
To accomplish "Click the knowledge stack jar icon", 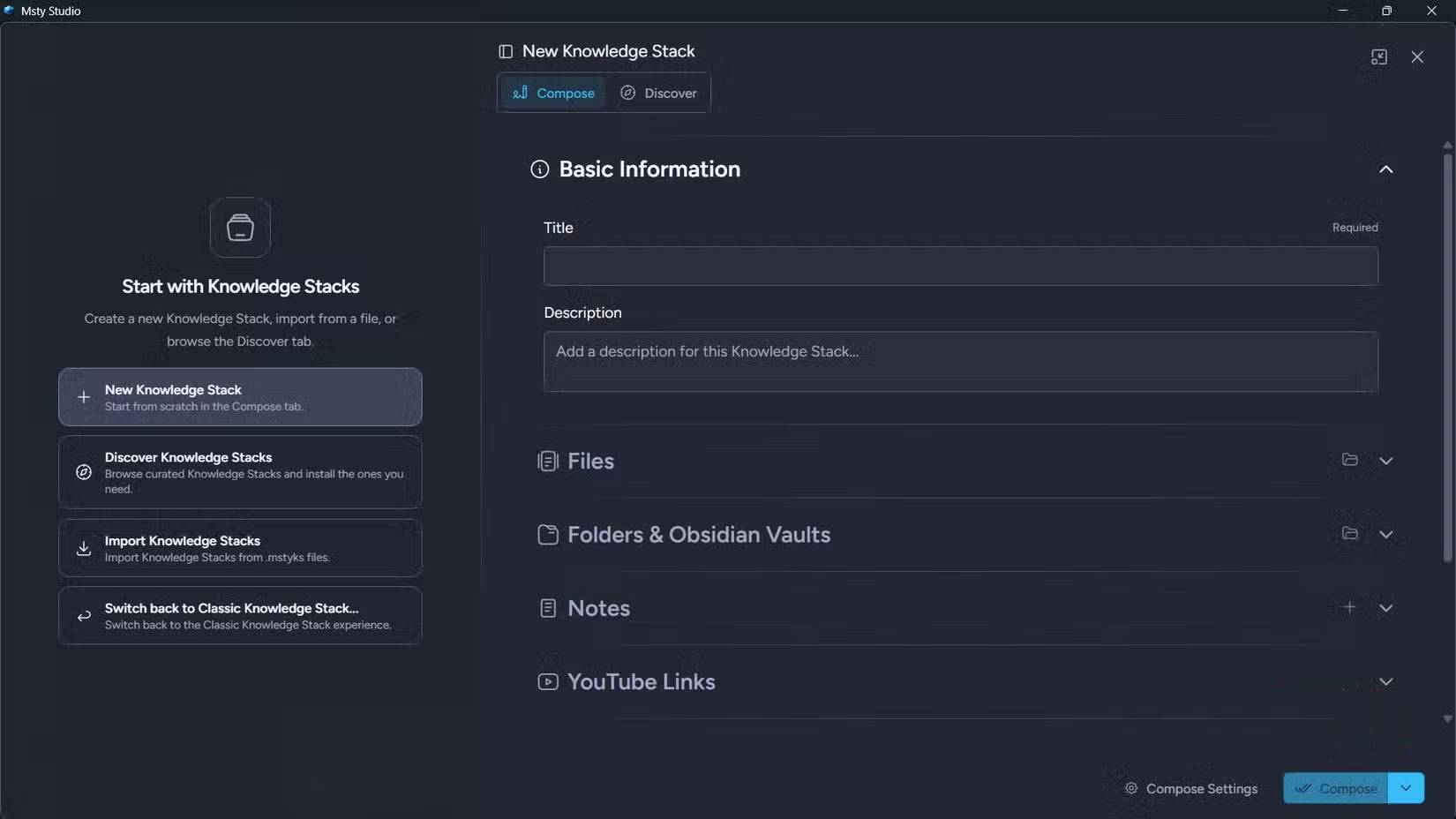I will 240,228.
